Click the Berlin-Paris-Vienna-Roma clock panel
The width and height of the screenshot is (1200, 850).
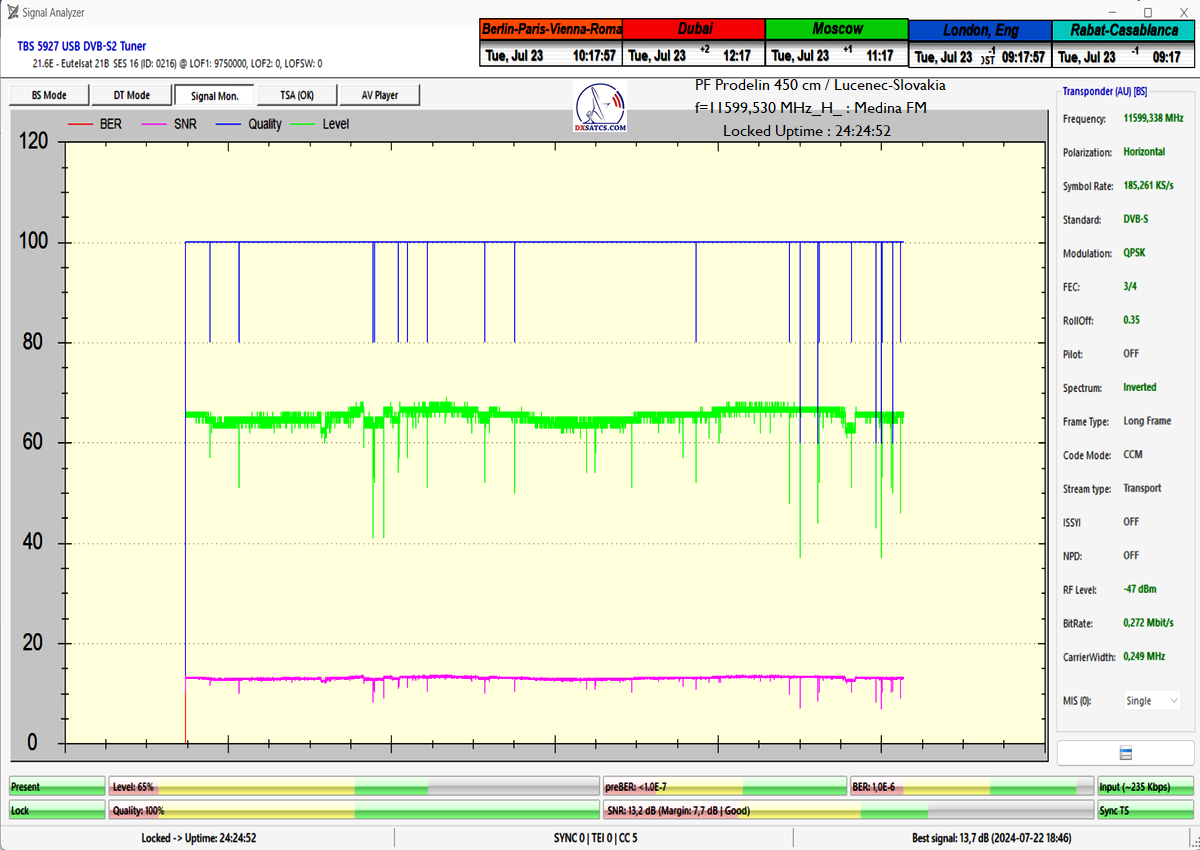551,42
